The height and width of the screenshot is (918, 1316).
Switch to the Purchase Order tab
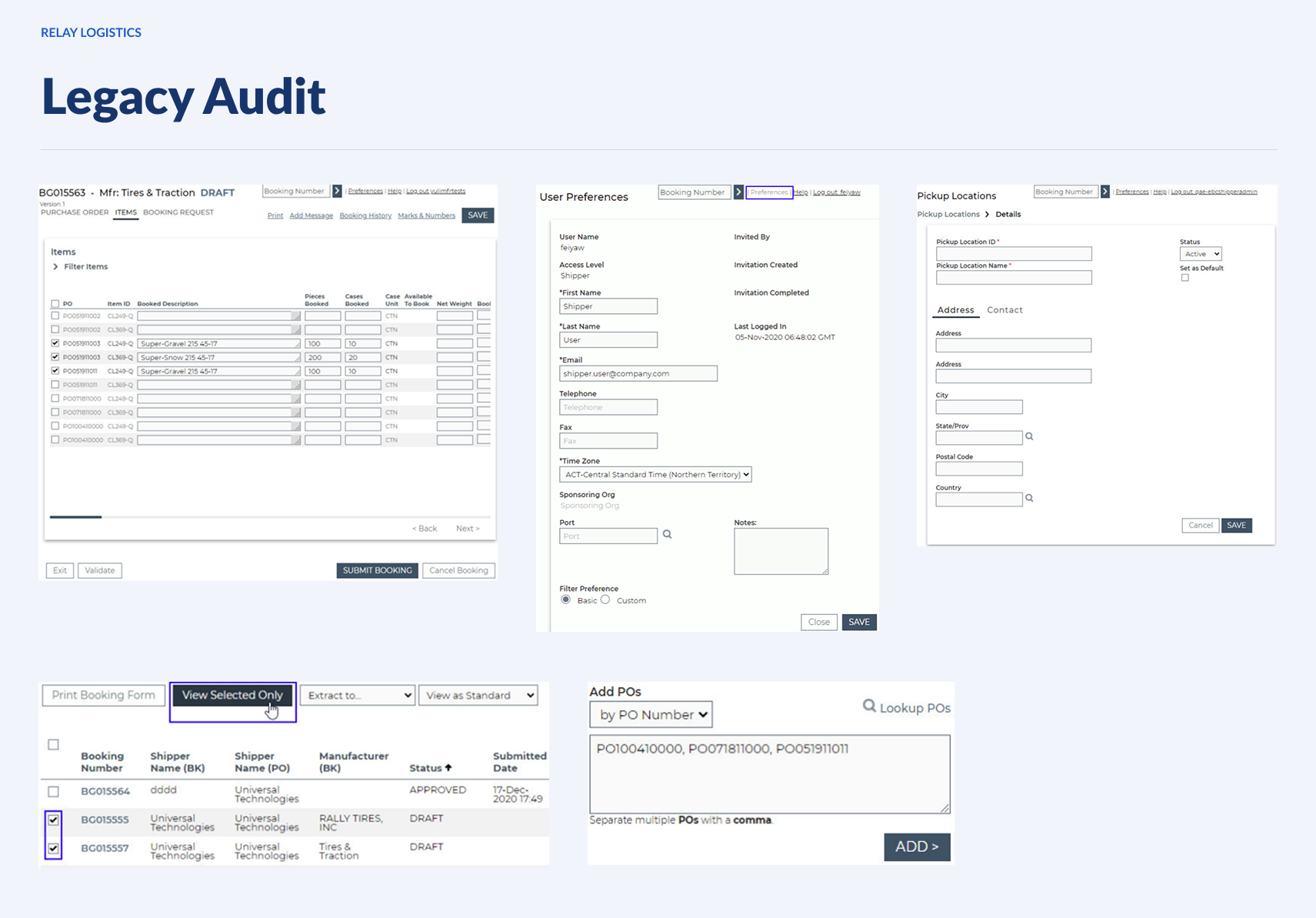[x=75, y=212]
